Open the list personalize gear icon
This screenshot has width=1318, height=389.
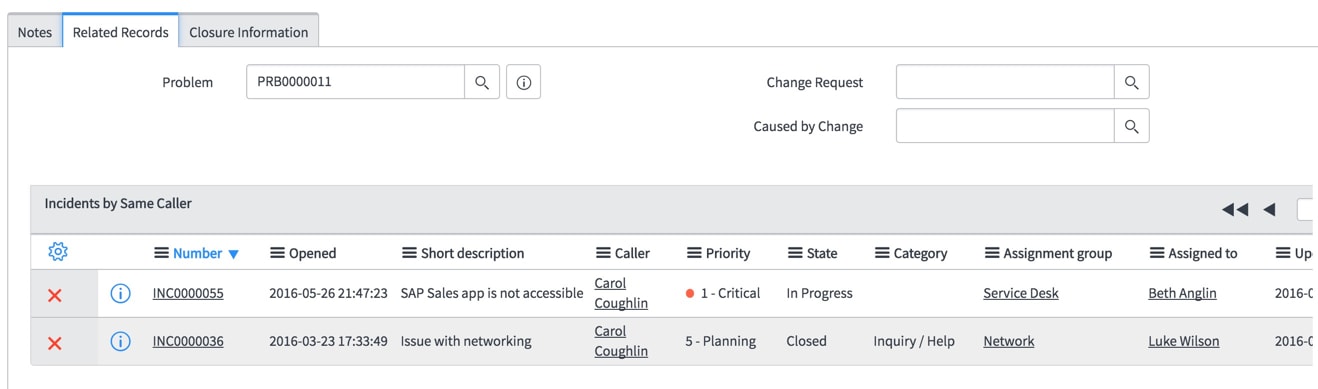[x=58, y=252]
